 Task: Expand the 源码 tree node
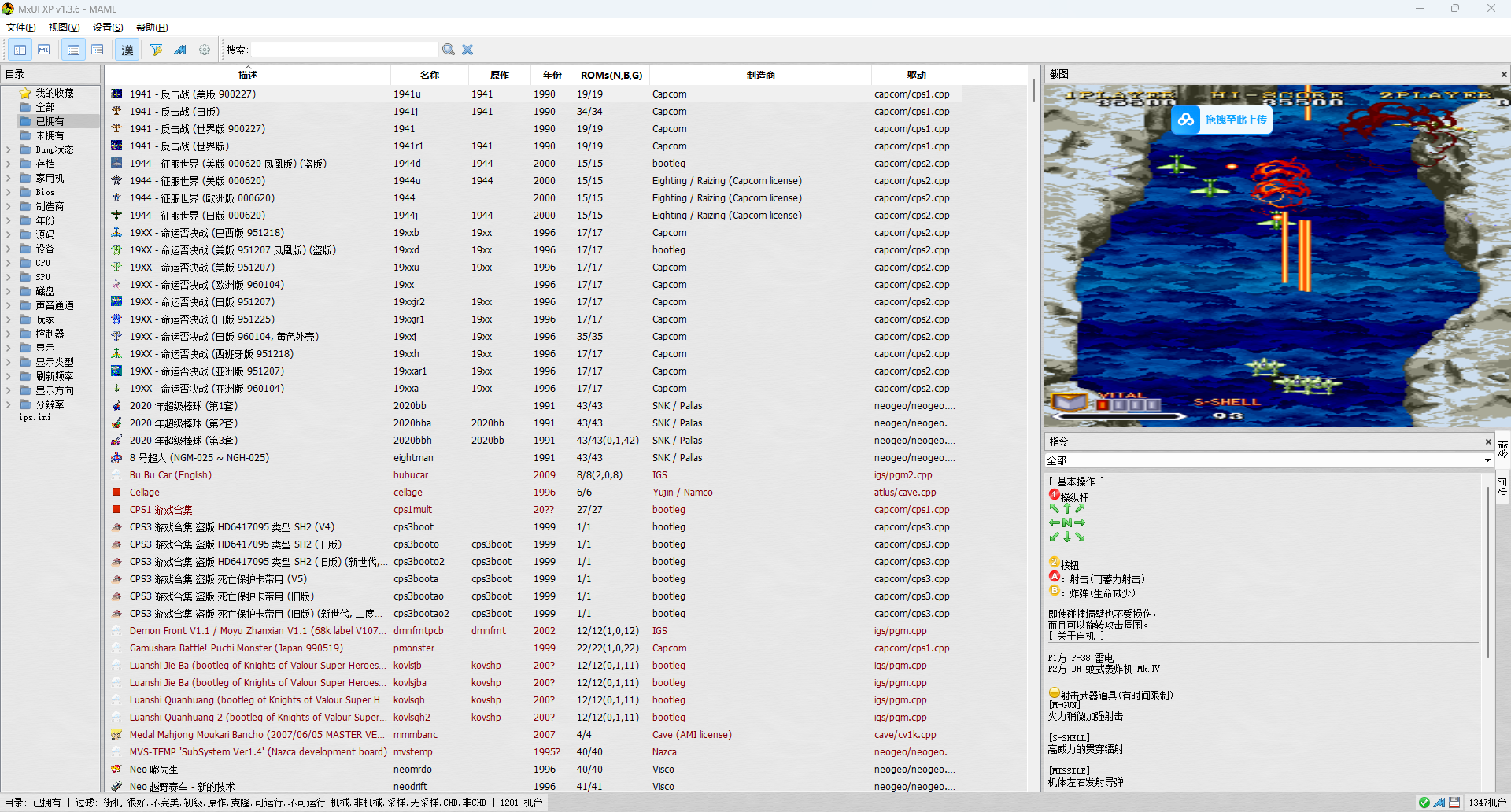[x=8, y=234]
